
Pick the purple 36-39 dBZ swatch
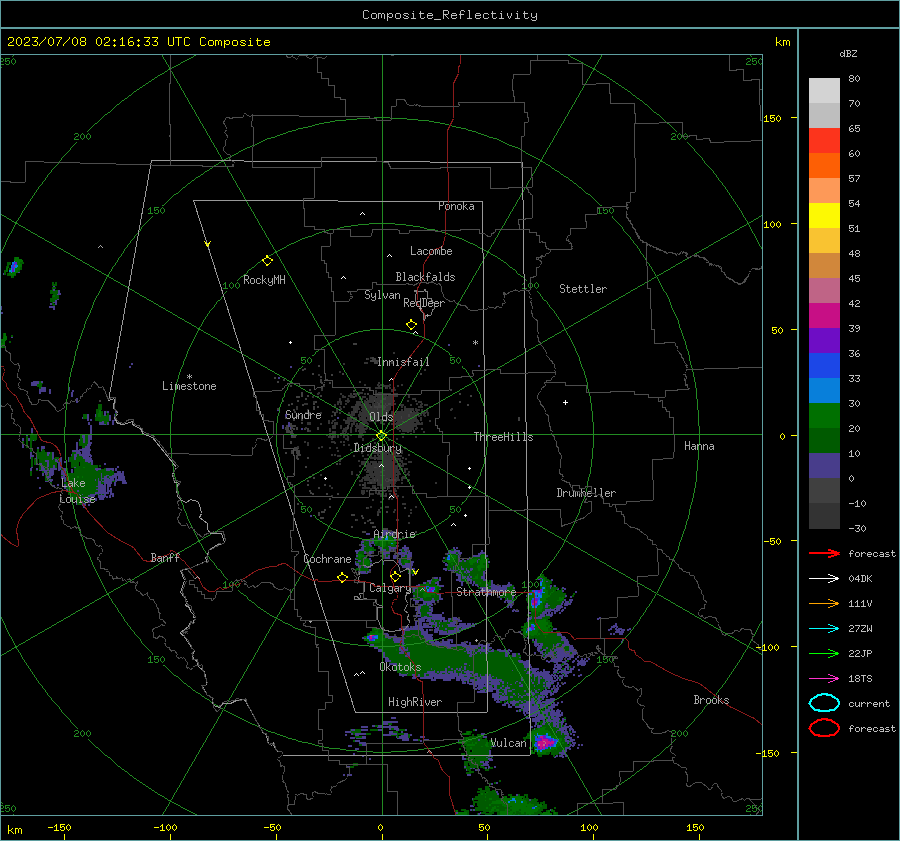(824, 341)
